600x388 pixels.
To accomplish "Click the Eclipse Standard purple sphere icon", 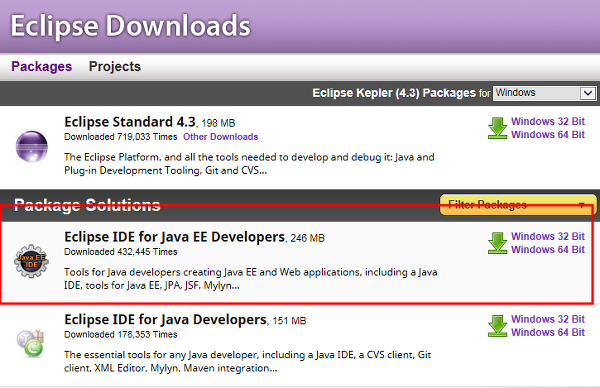I will point(32,146).
